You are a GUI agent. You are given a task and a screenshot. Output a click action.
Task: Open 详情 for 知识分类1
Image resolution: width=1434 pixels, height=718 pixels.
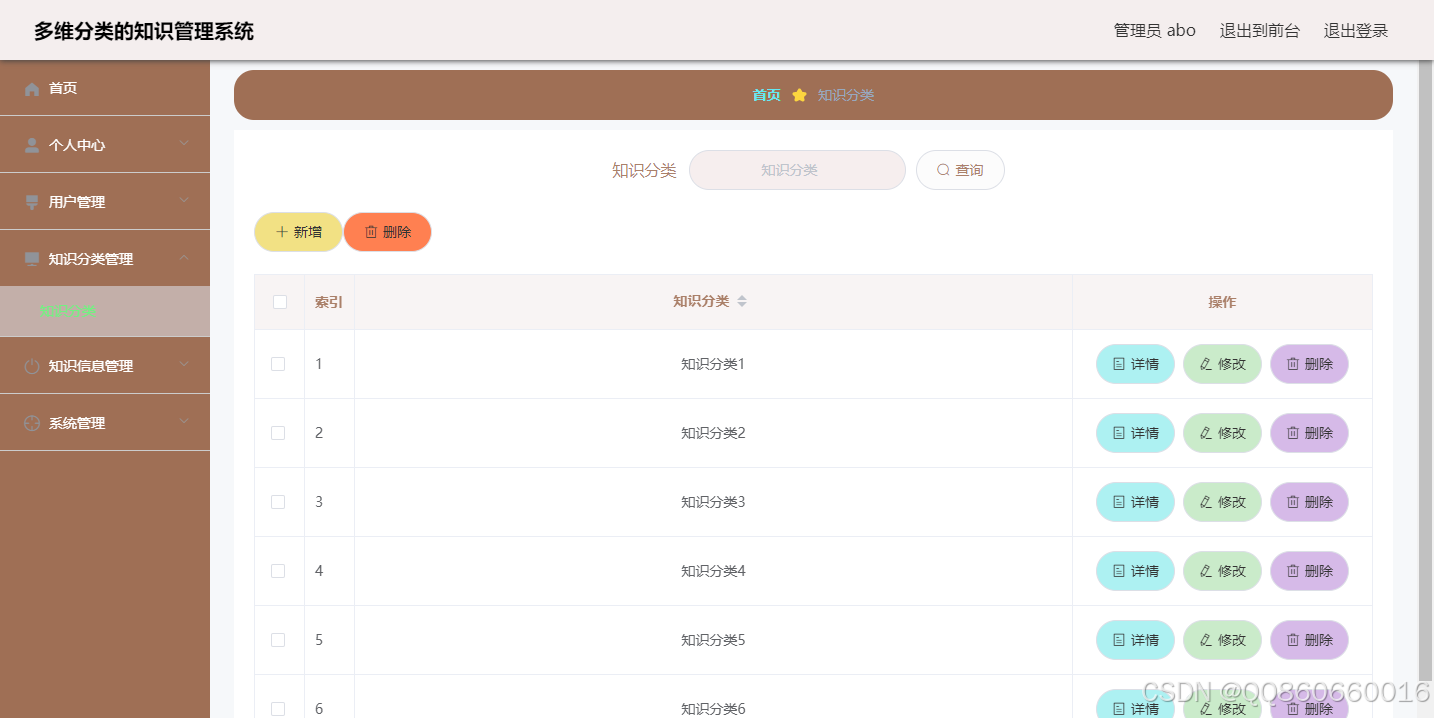tap(1135, 364)
